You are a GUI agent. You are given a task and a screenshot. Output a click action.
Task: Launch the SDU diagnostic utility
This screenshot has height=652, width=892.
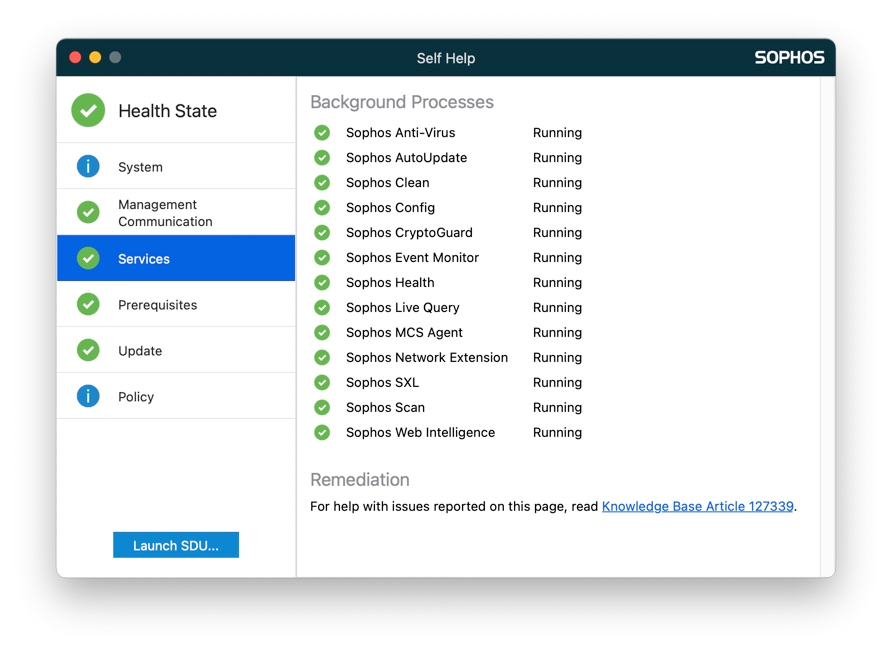[x=176, y=545]
